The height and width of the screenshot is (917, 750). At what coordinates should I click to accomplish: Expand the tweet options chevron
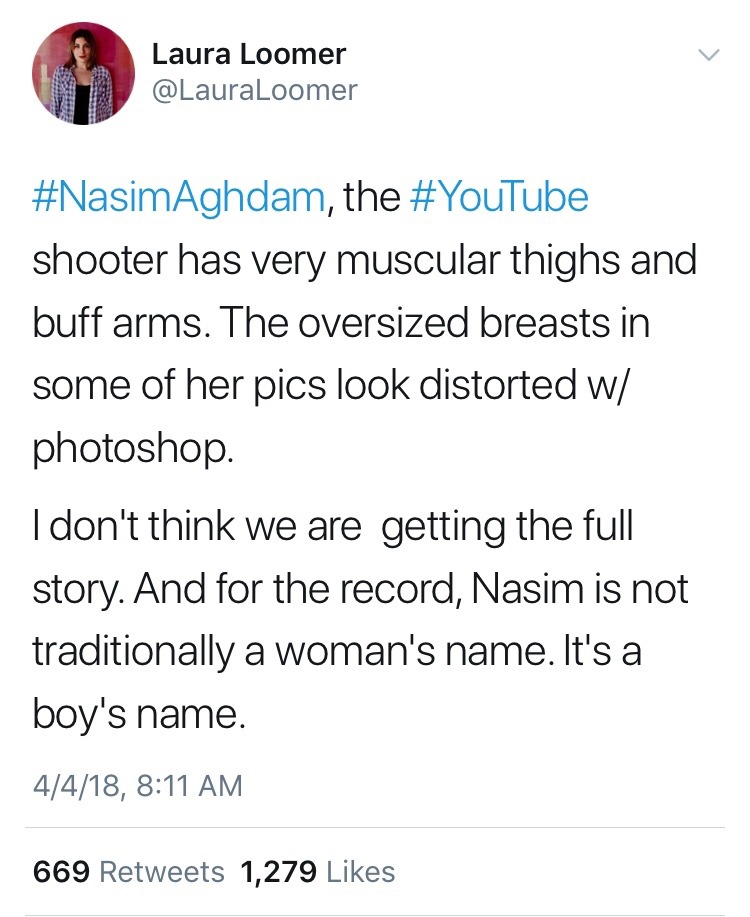tap(706, 55)
